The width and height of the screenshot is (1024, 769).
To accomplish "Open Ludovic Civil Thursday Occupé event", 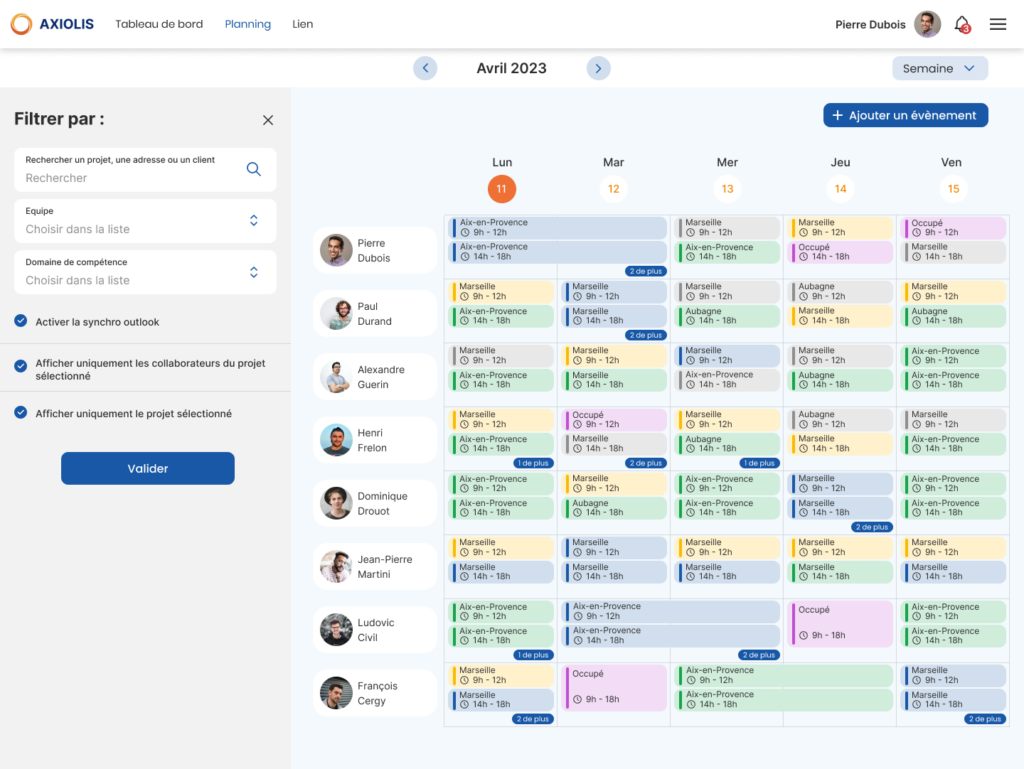I will (x=840, y=622).
